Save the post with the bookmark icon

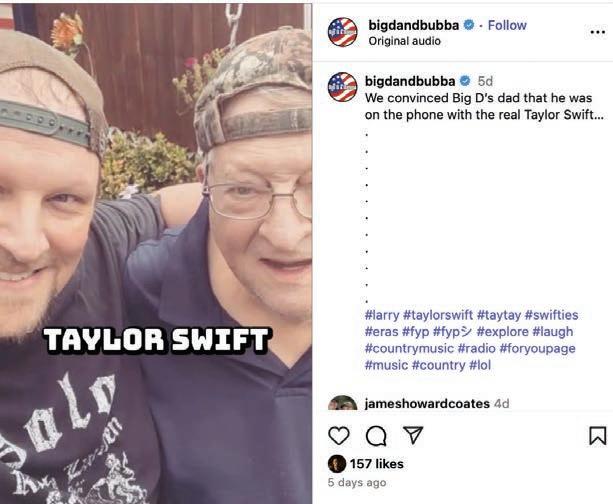[598, 436]
